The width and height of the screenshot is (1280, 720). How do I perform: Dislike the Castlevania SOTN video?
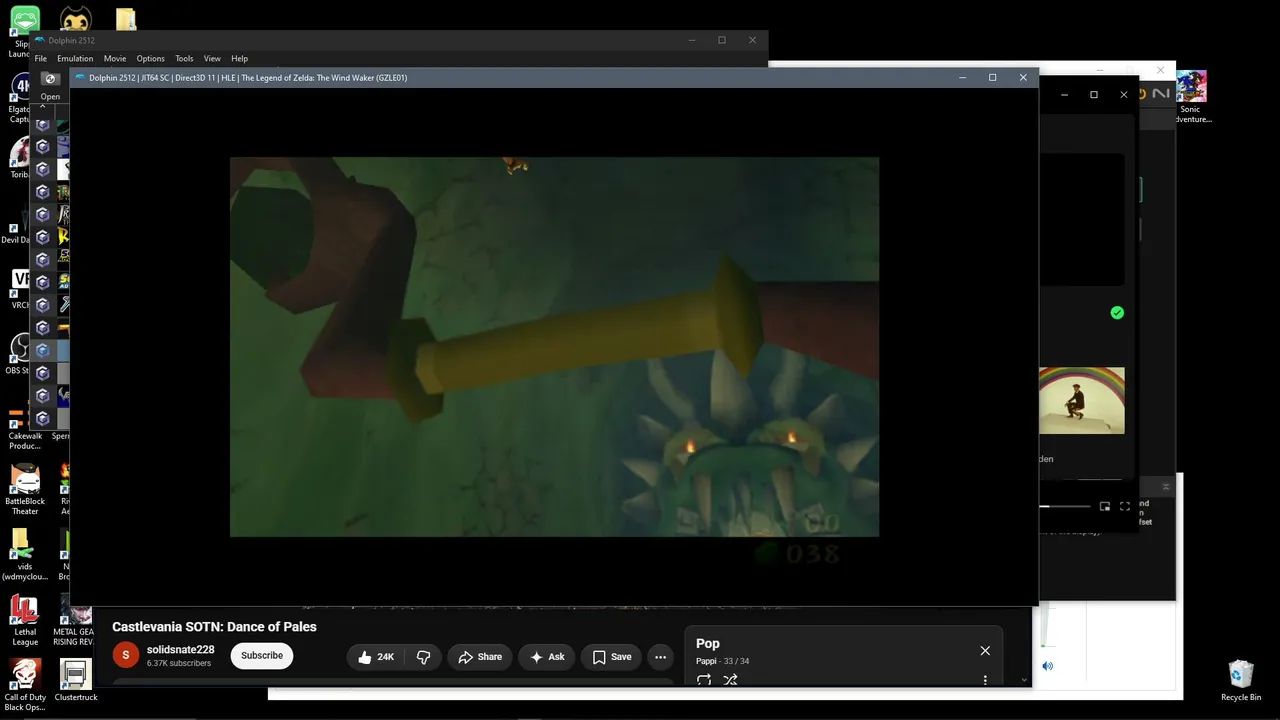423,657
